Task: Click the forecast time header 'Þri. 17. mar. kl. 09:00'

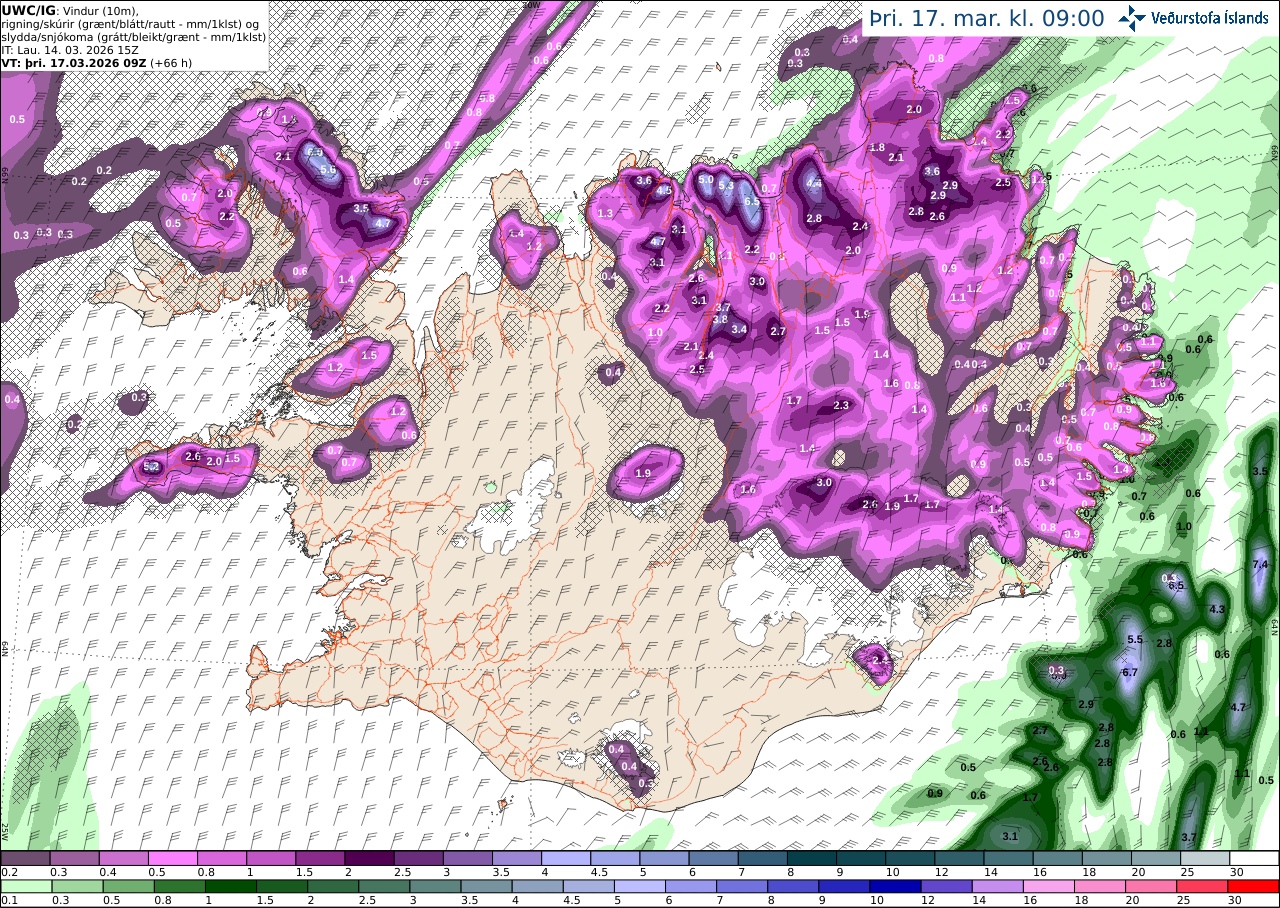Action: [986, 18]
